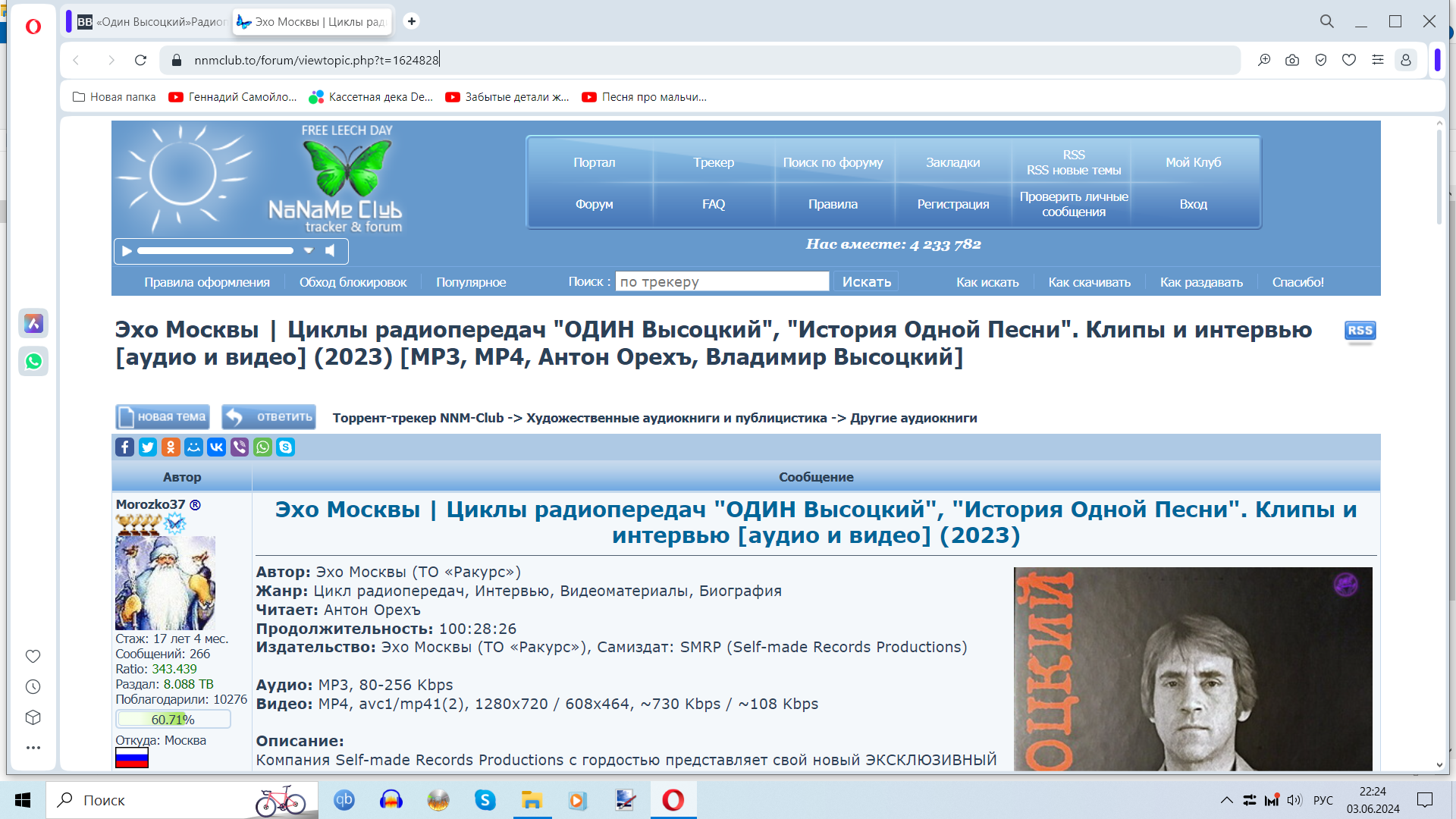Open the Форум menu item
This screenshot has height=819, width=1456.
(594, 204)
